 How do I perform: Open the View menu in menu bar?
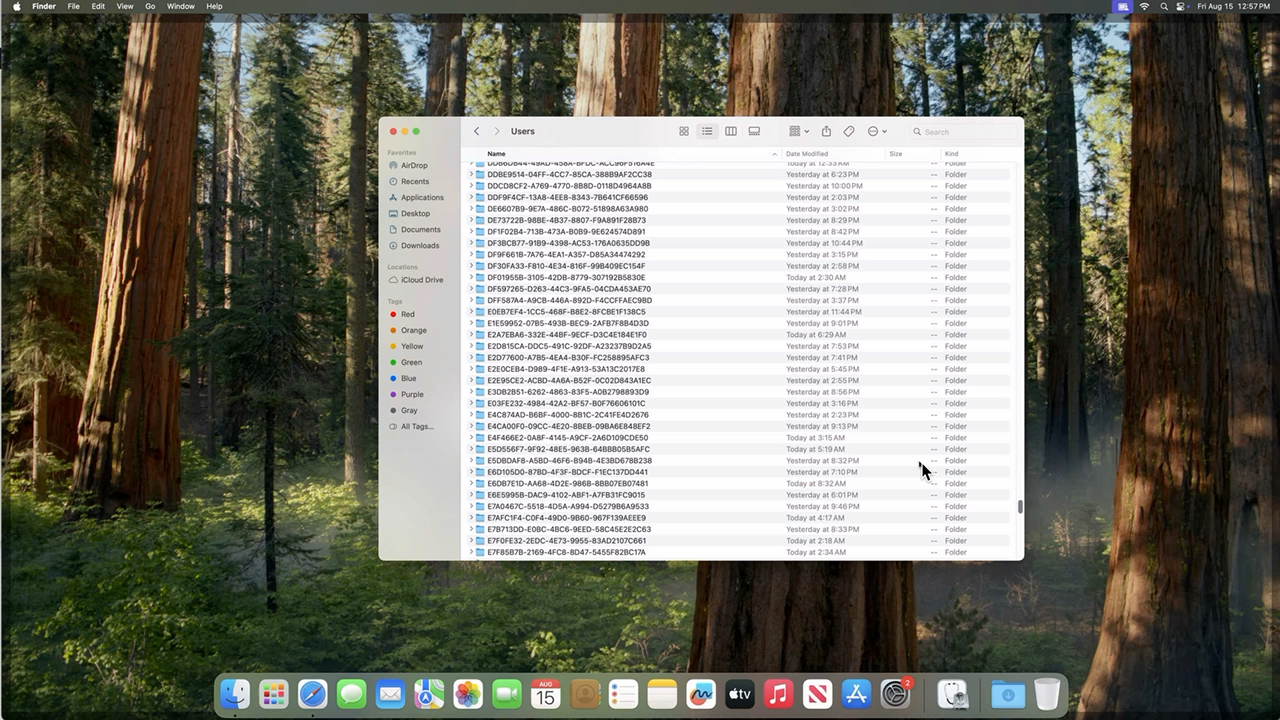tap(125, 6)
